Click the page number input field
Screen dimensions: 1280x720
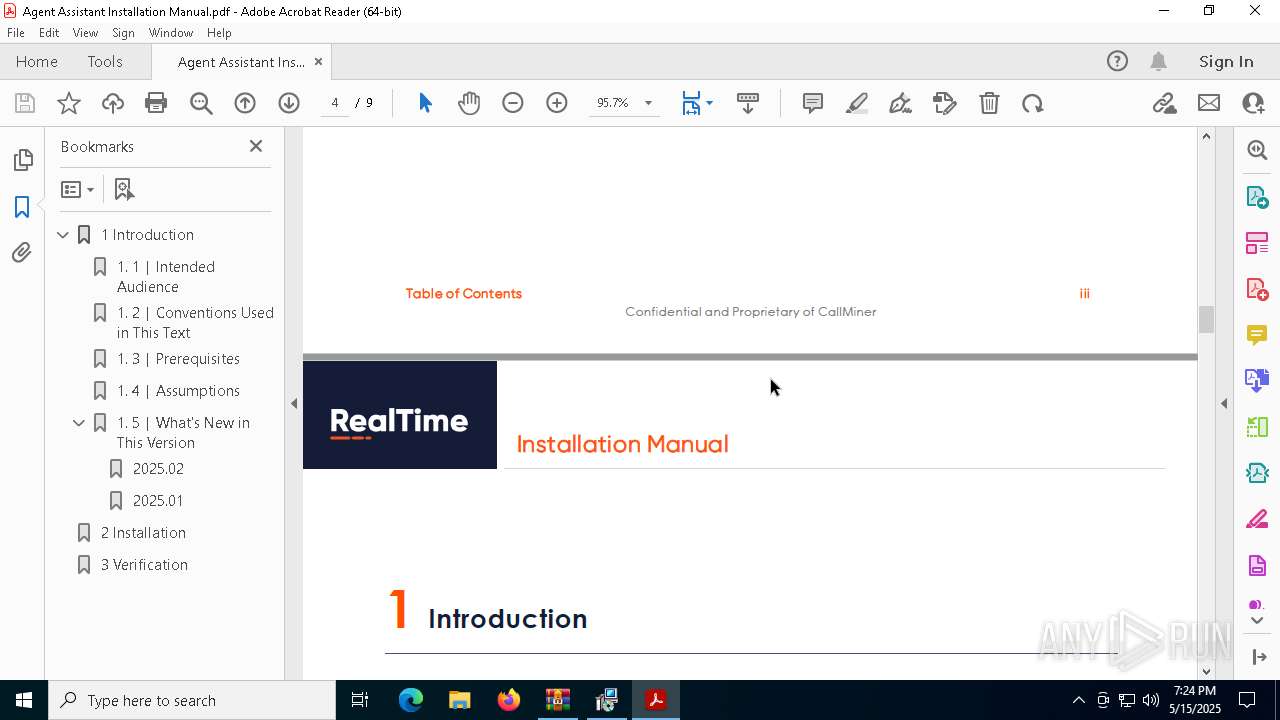click(x=335, y=103)
